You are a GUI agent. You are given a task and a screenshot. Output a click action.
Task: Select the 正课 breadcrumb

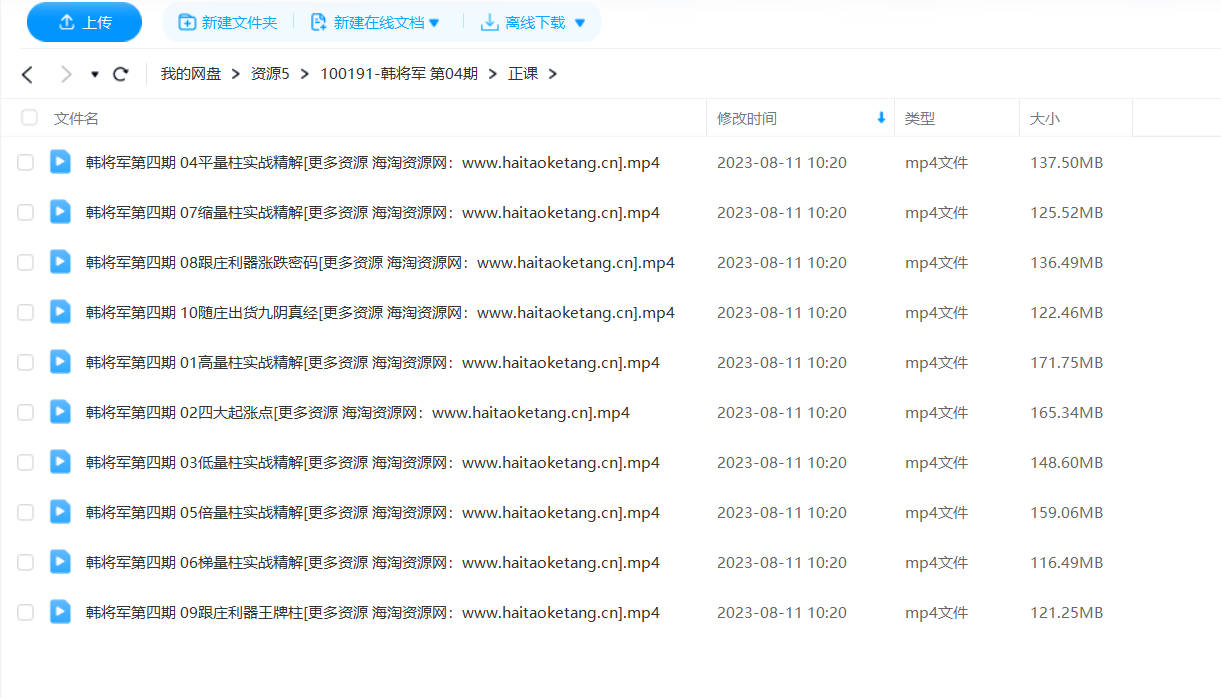point(523,74)
